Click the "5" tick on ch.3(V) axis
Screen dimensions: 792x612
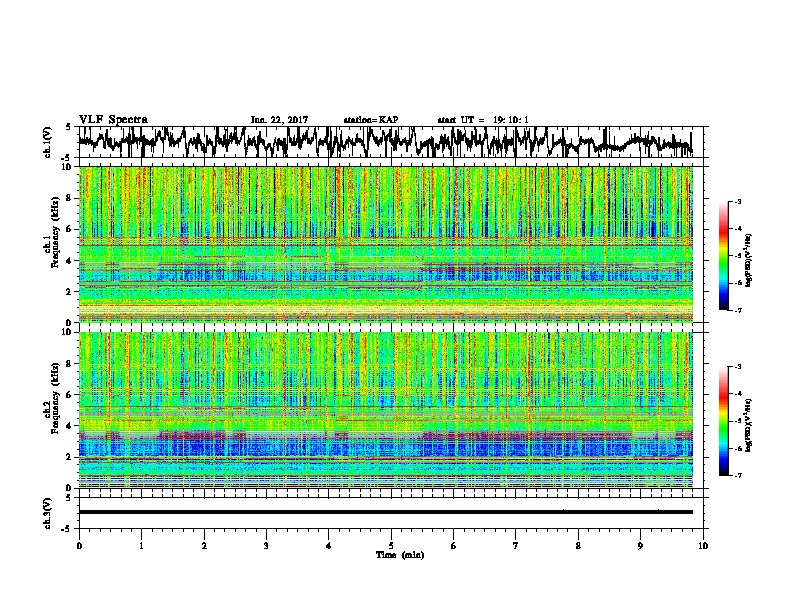click(x=68, y=498)
